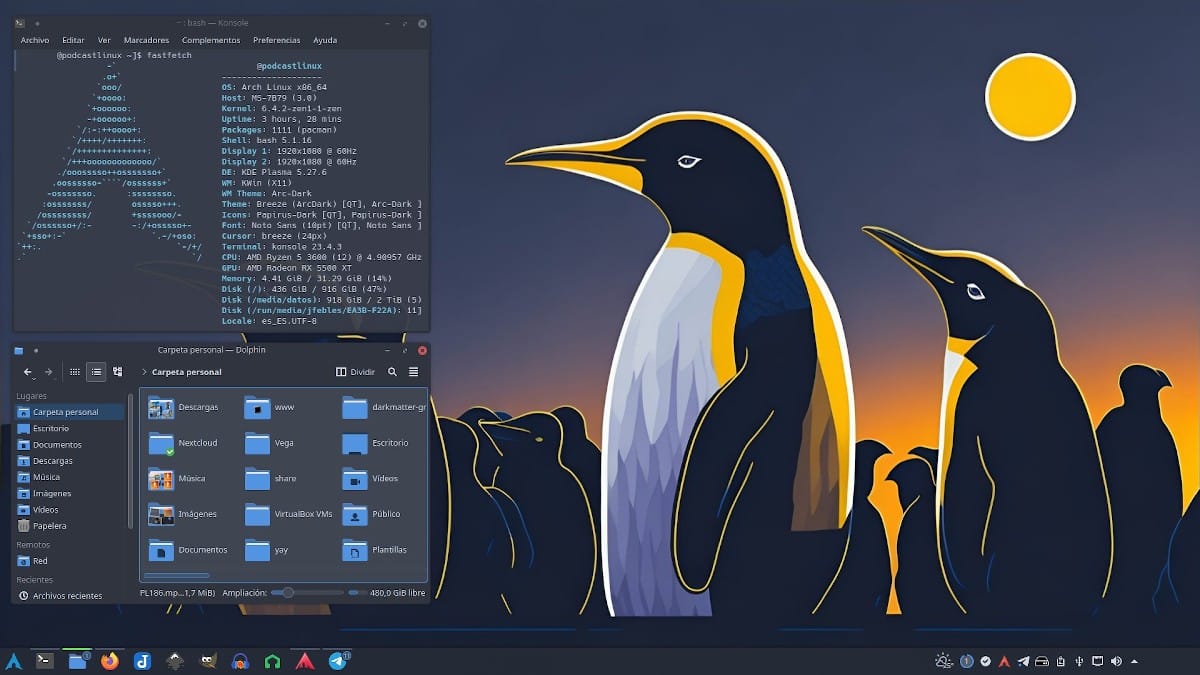Switch Dolphin to icons view
The width and height of the screenshot is (1200, 675).
coord(75,372)
